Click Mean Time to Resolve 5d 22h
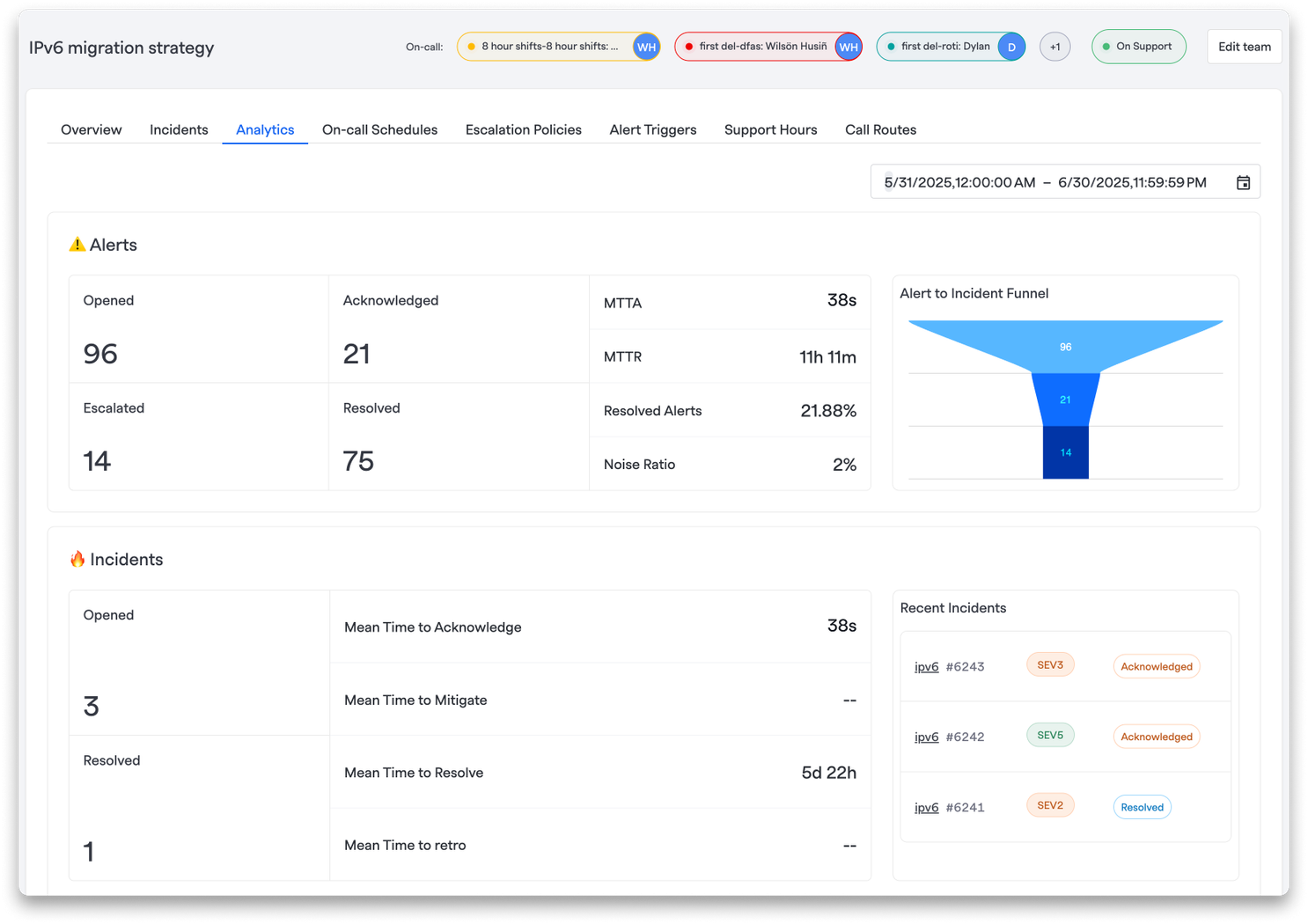 coord(828,772)
